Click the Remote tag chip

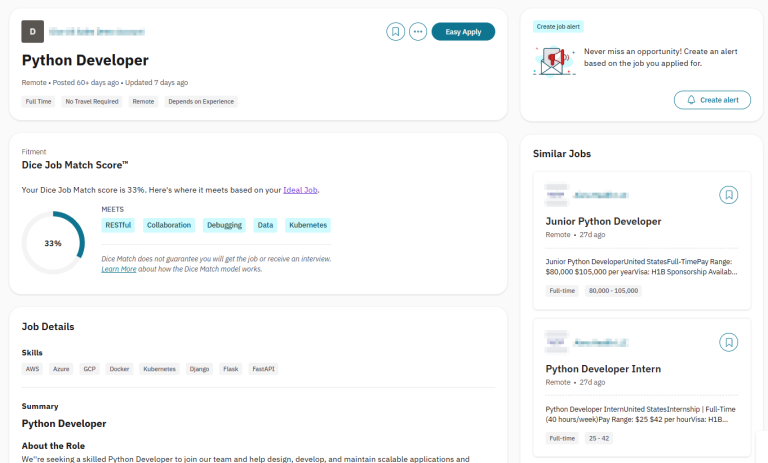coord(144,101)
